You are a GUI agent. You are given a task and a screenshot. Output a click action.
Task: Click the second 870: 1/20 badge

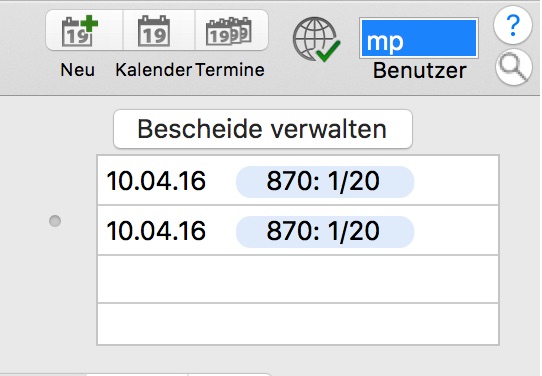[325, 232]
